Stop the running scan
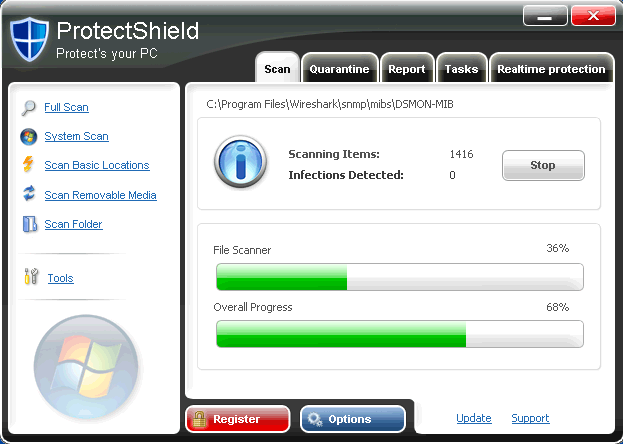Image resolution: width=623 pixels, height=444 pixels. pyautogui.click(x=542, y=165)
